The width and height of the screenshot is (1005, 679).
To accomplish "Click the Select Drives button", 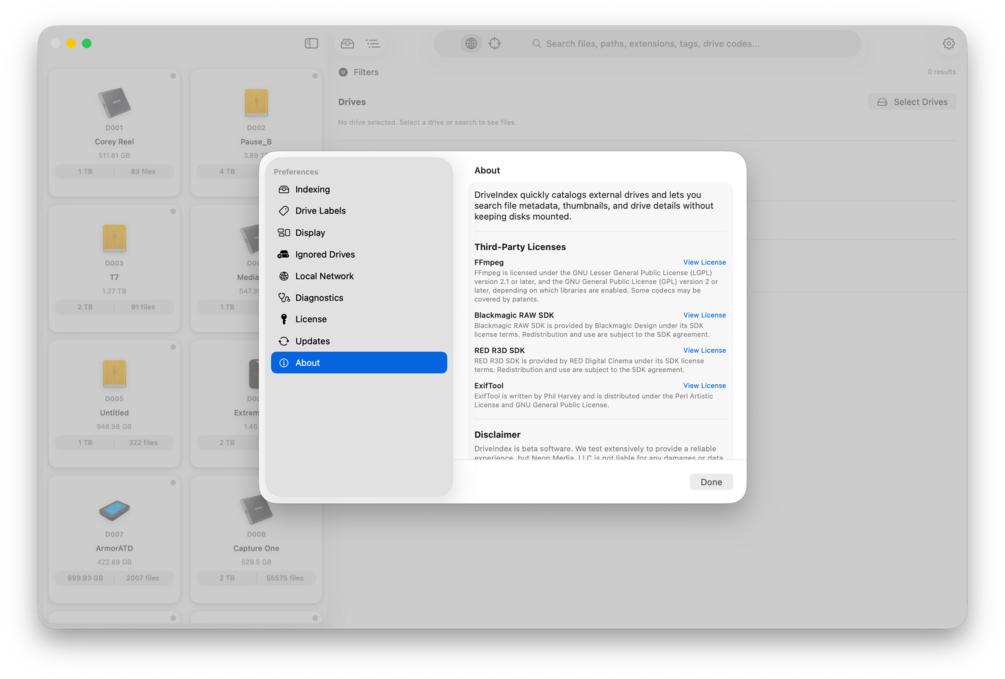I will 912,102.
